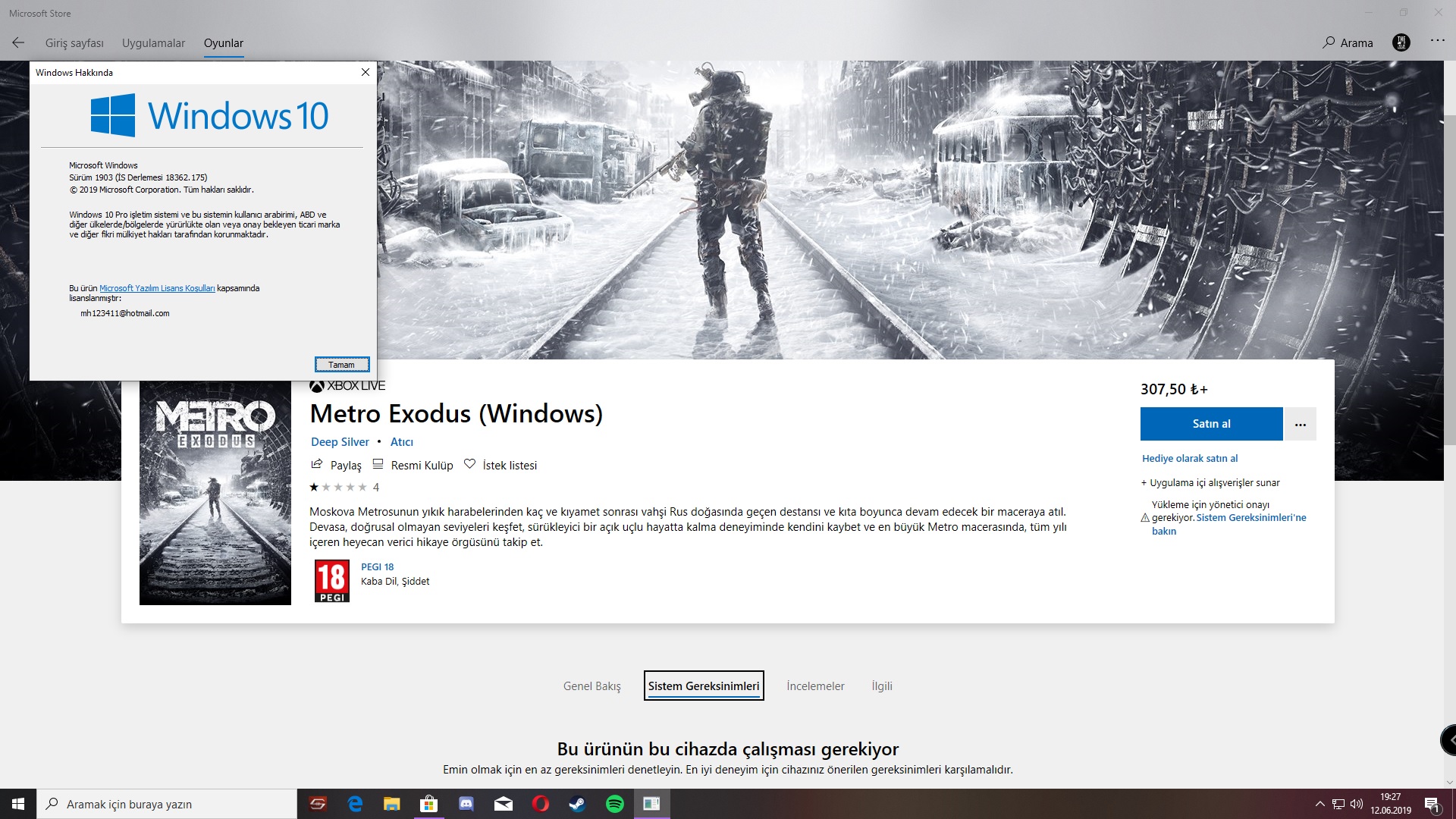This screenshot has height=819, width=1456.
Task: Click the Microsoft Store taskbar icon
Action: pyautogui.click(x=429, y=804)
